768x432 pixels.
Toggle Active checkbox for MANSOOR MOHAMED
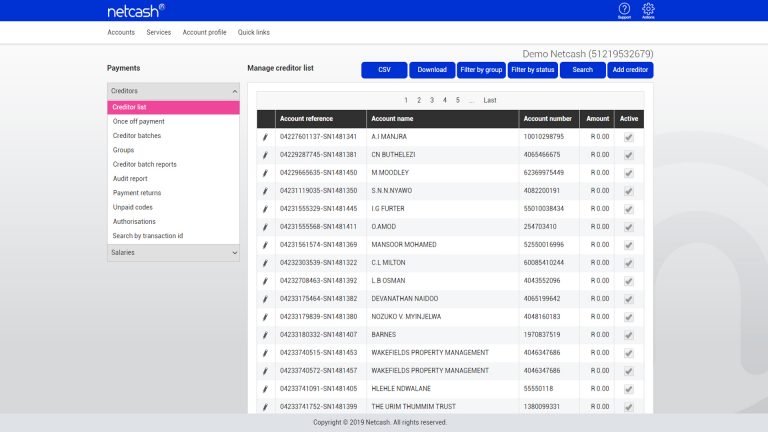click(628, 245)
